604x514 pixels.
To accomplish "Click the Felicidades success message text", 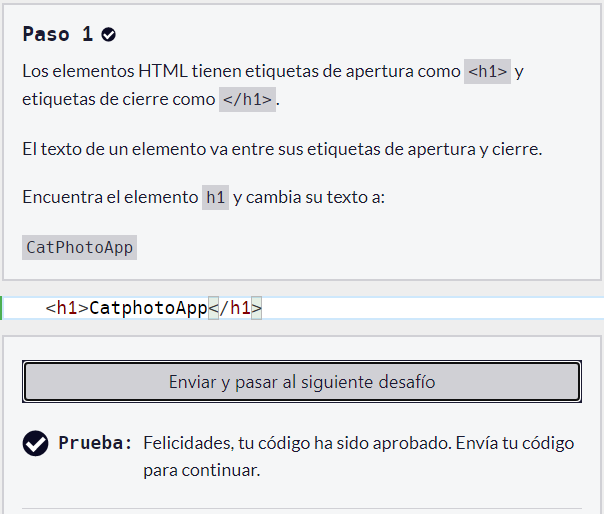I will coord(358,455).
